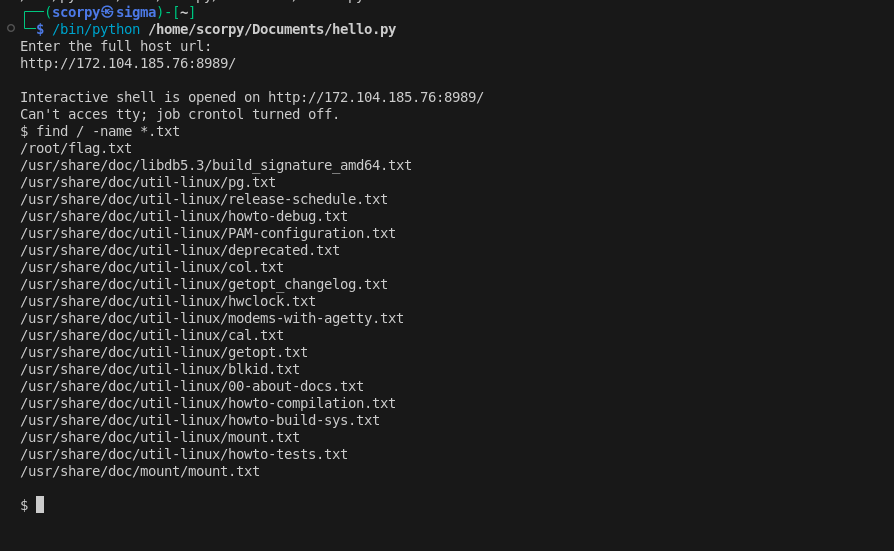Click the /usr/share/doc/mount/mount.txt path
Screen dimensions: 894x551
point(140,471)
